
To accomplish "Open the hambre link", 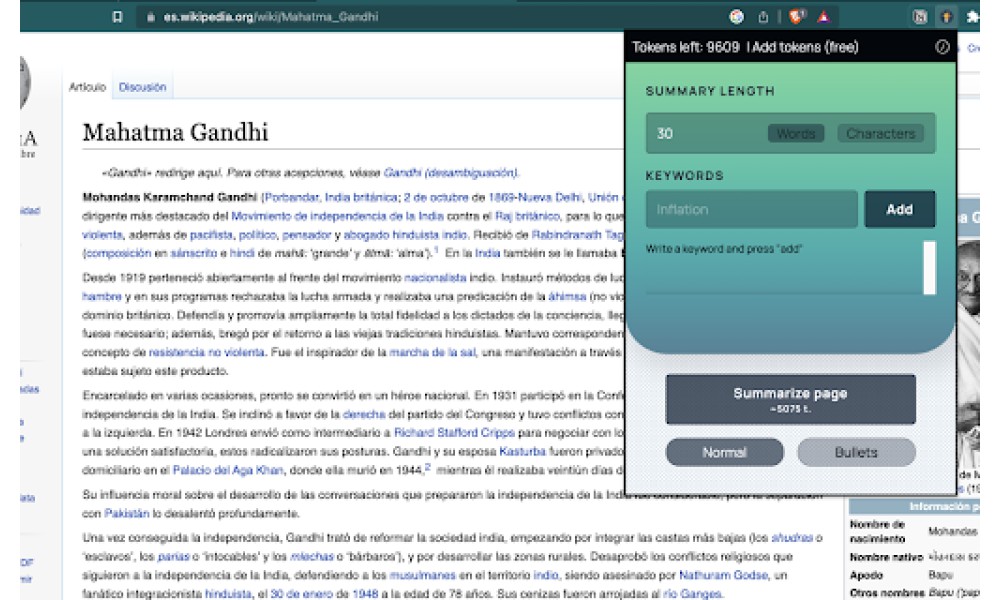I will [101, 296].
